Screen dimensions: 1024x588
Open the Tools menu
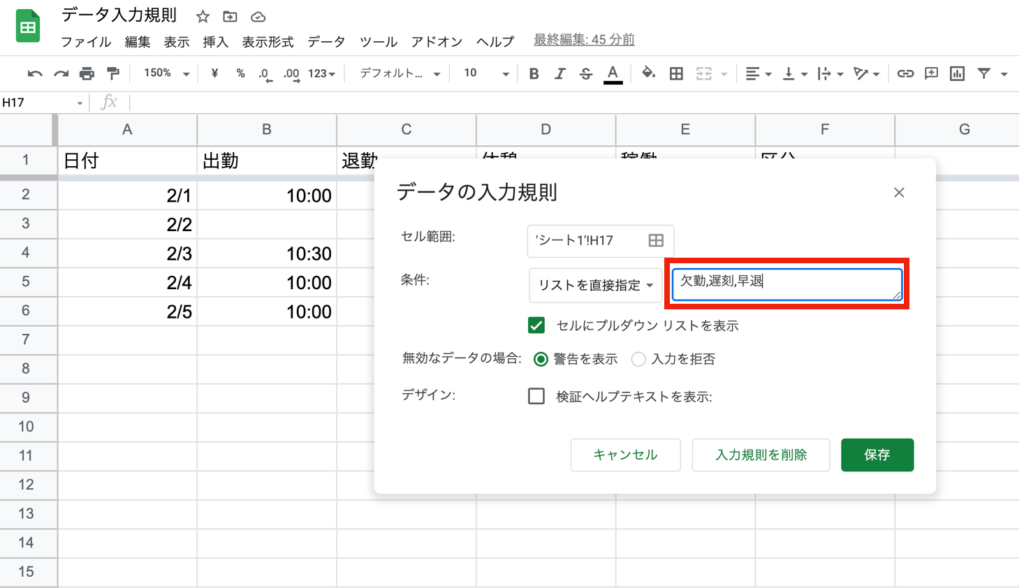click(378, 42)
